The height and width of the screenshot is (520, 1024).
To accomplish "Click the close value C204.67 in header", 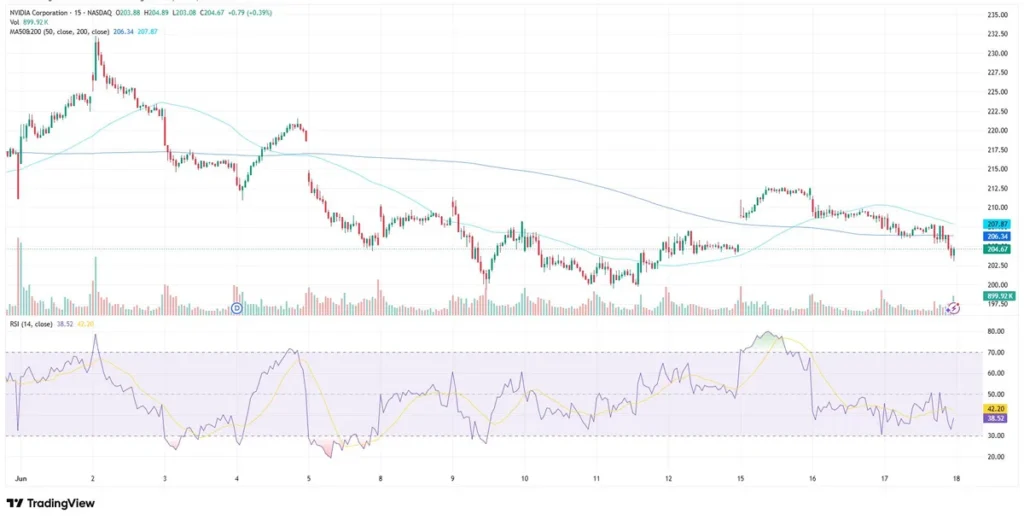I will click(x=212, y=13).
